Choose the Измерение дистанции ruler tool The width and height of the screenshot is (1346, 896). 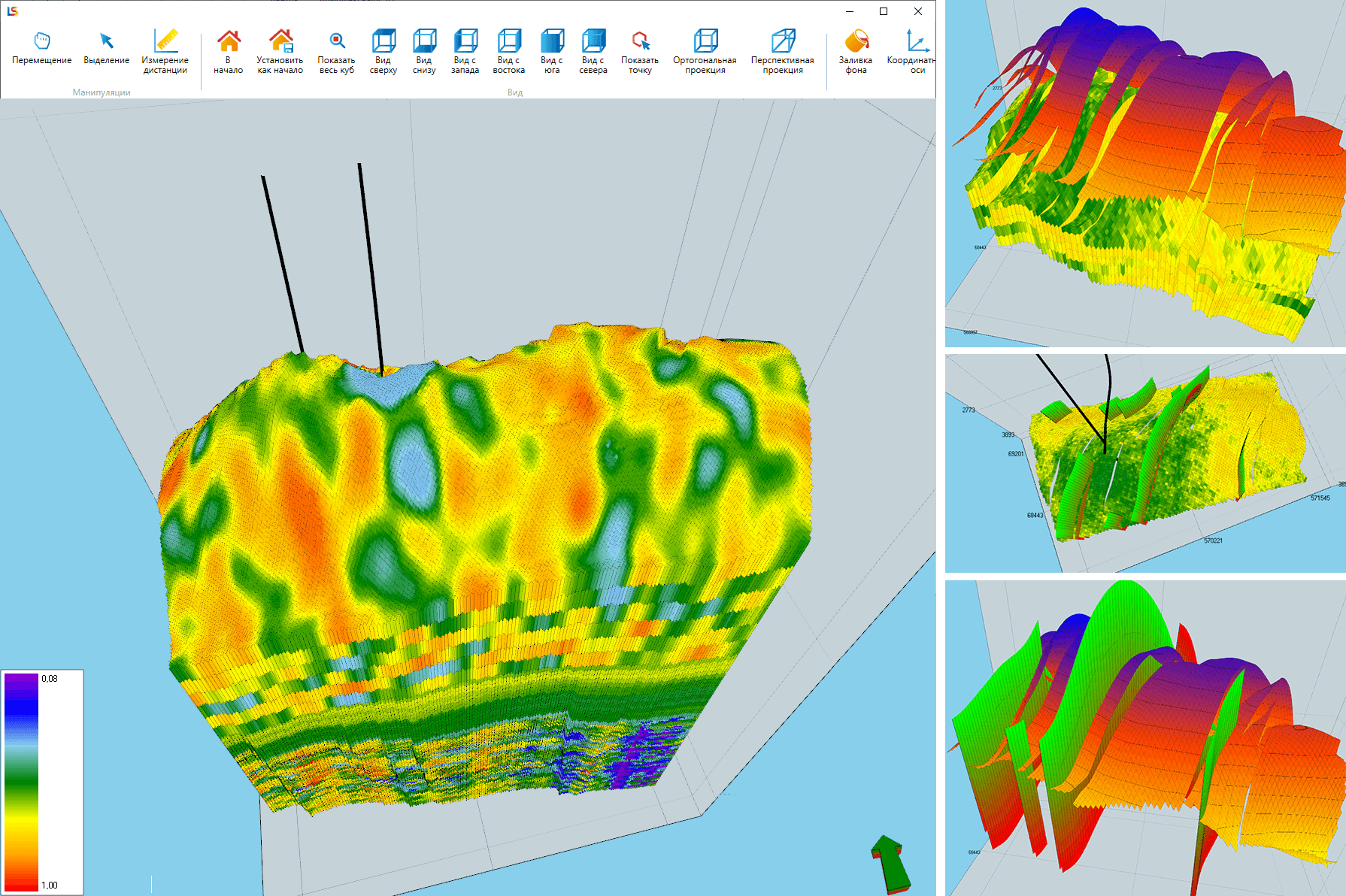coord(165,52)
